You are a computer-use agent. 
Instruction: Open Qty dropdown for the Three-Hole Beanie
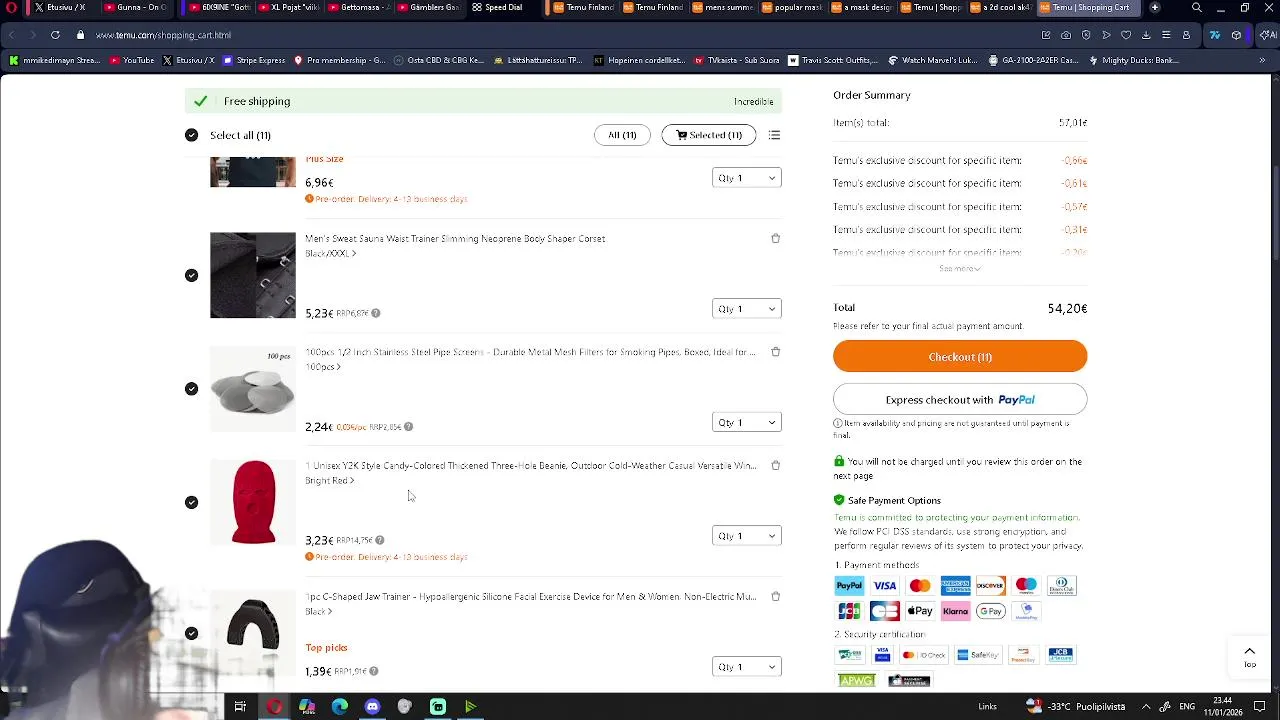[746, 536]
